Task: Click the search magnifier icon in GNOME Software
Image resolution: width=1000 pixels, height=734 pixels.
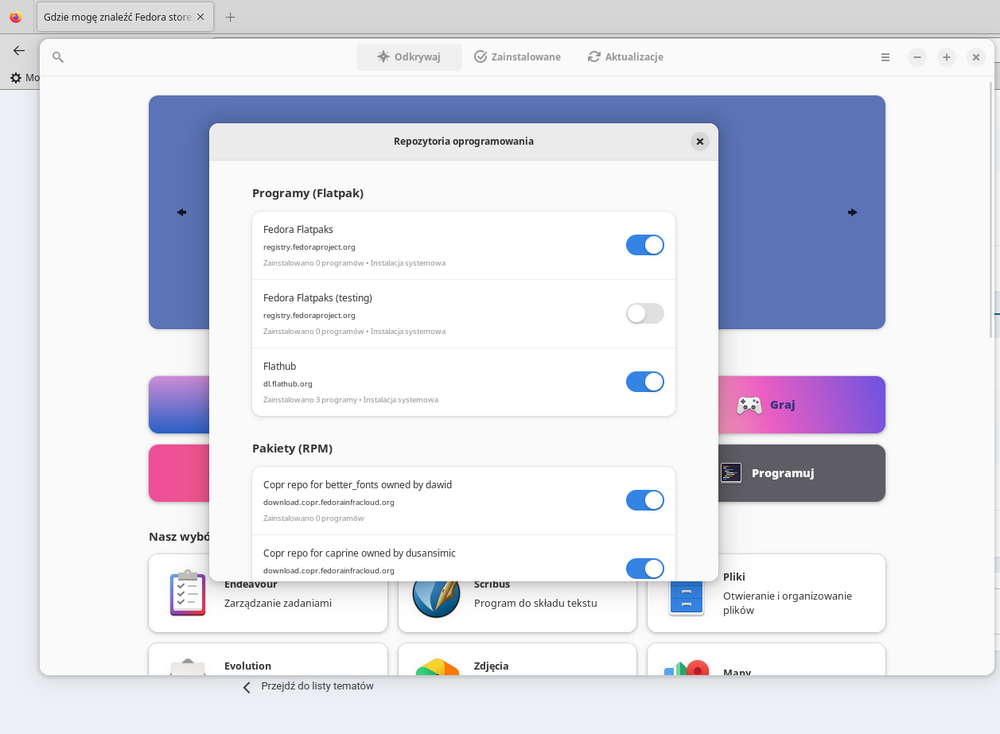Action: (58, 58)
